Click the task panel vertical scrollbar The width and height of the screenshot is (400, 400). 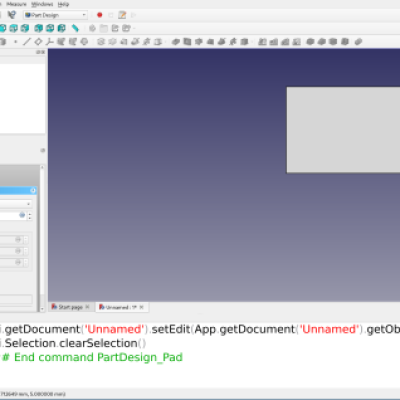tap(42, 238)
